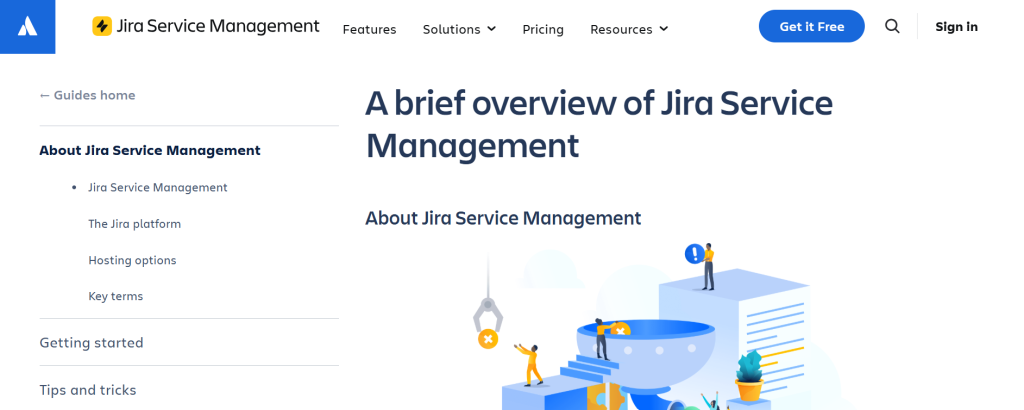Go to the Pricing page
This screenshot has width=1024, height=410.
[543, 29]
